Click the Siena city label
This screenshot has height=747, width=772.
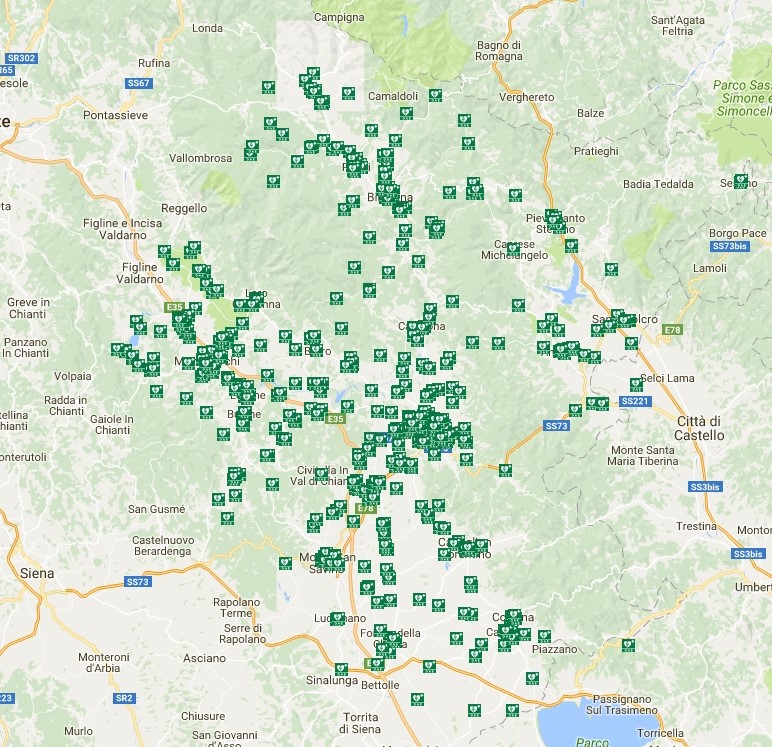pyautogui.click(x=37, y=573)
